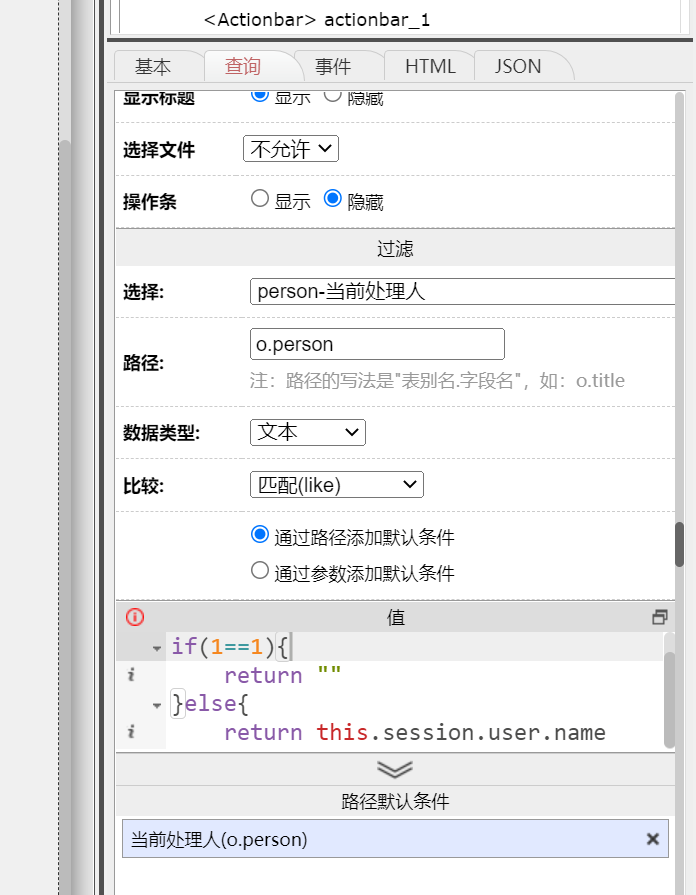Open the 数据类型 dropdown
Image resolution: width=696 pixels, height=895 pixels.
(307, 432)
